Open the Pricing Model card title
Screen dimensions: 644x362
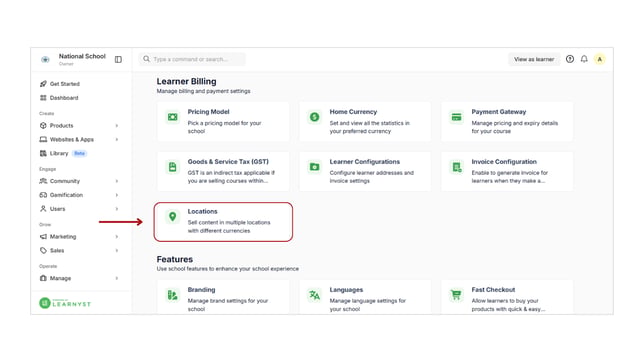[x=208, y=112]
